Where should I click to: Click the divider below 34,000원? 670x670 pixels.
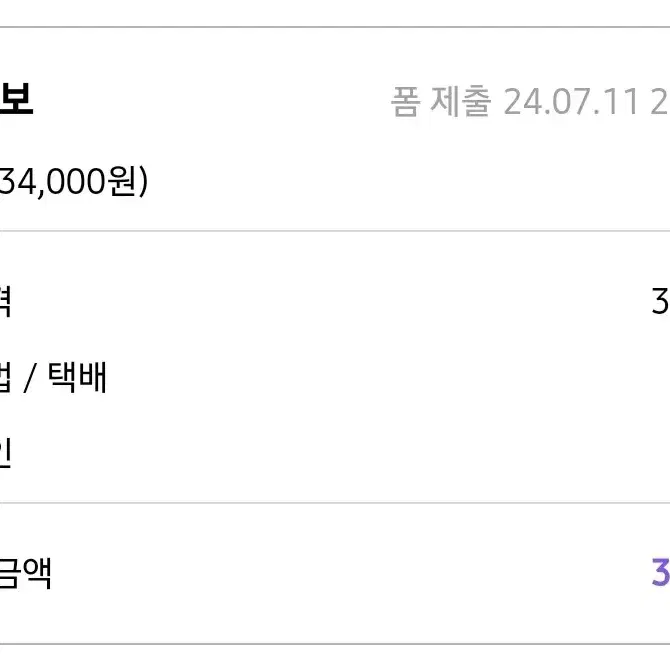335,231
